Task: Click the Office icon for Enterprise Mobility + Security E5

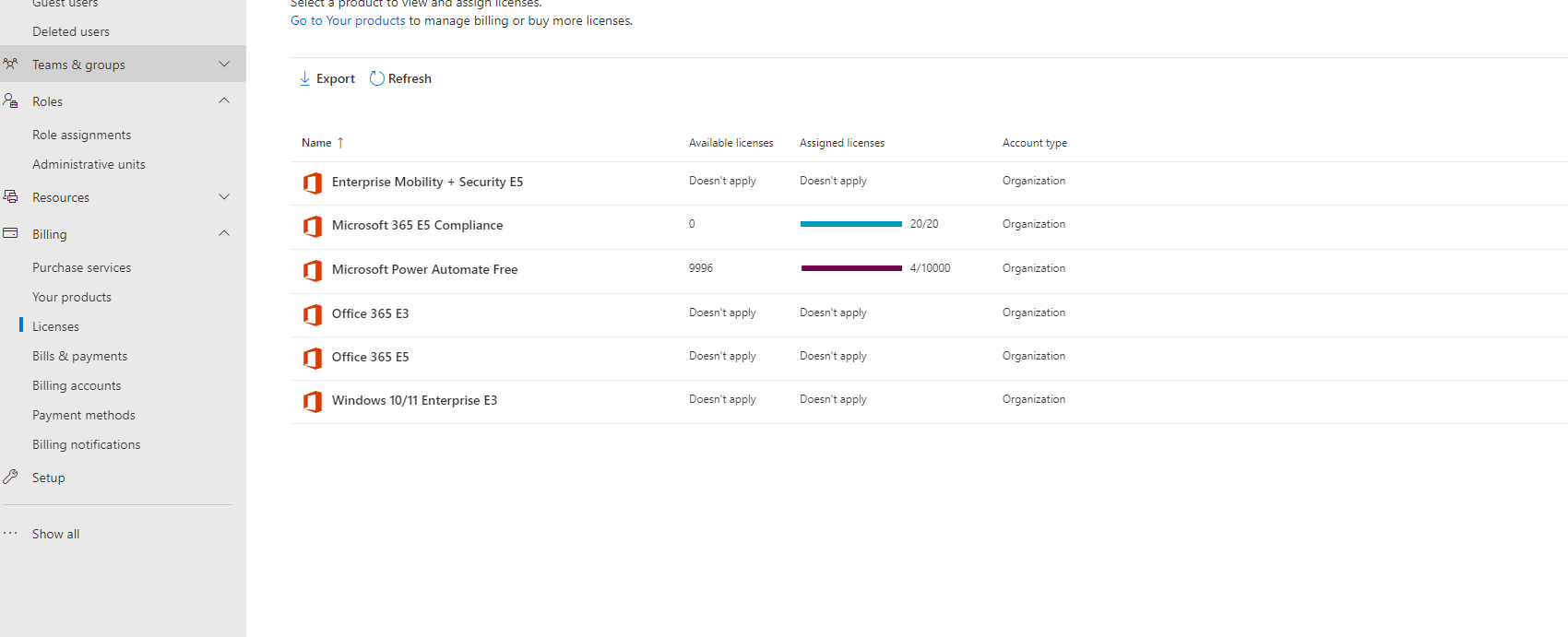Action: click(x=313, y=183)
